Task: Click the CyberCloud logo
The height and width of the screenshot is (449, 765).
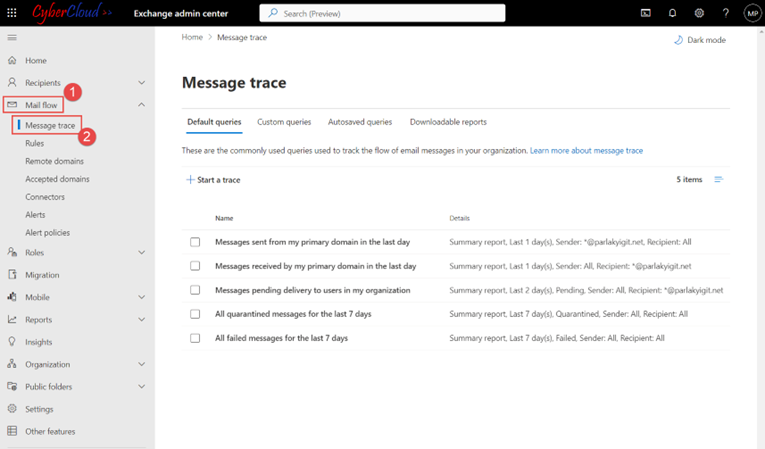Action: pos(72,13)
